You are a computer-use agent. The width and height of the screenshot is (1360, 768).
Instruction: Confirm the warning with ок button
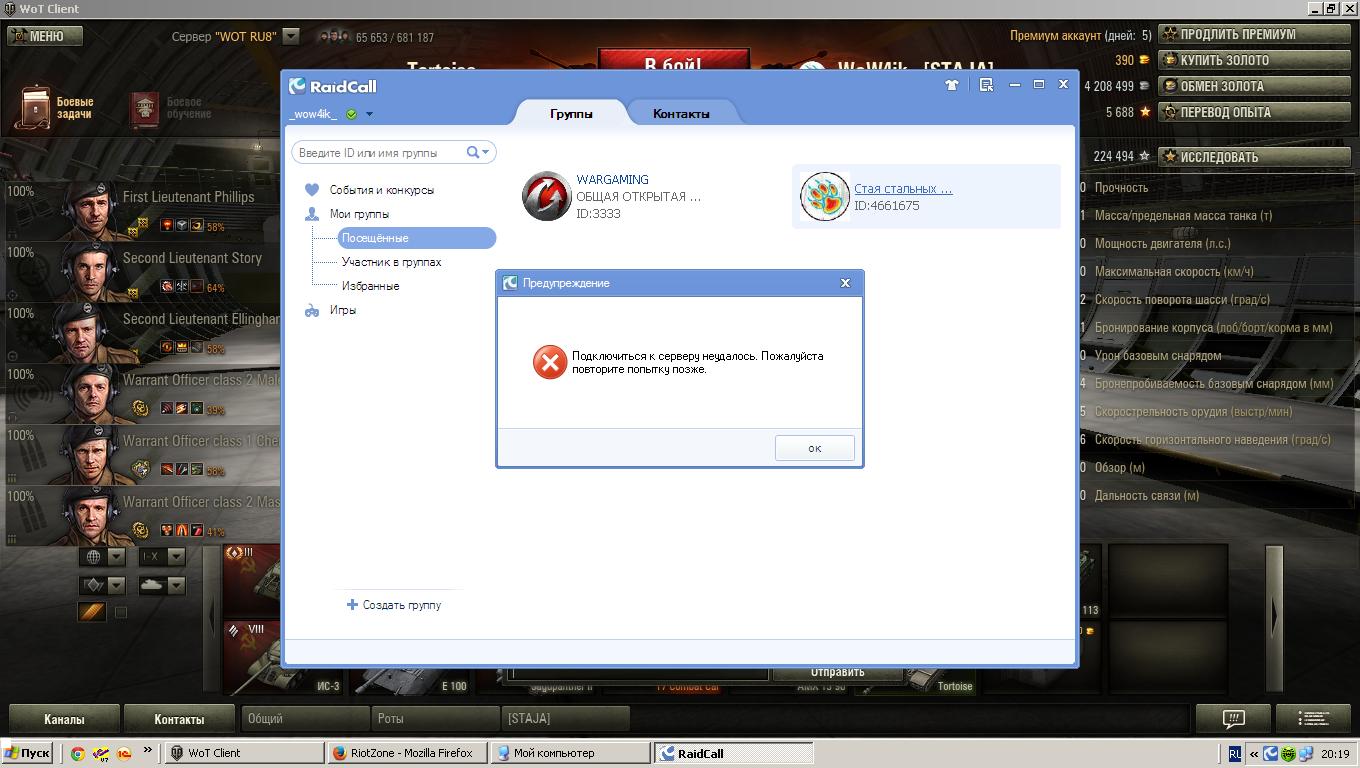pyautogui.click(x=815, y=448)
